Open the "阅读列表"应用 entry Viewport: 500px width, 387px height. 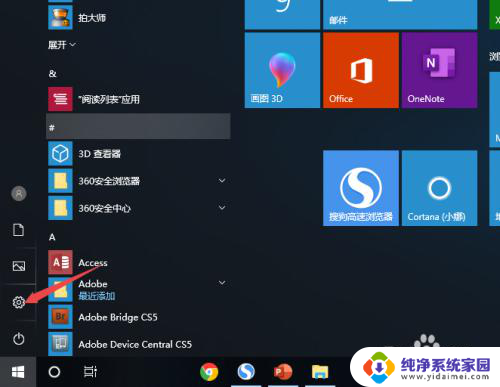point(138,99)
